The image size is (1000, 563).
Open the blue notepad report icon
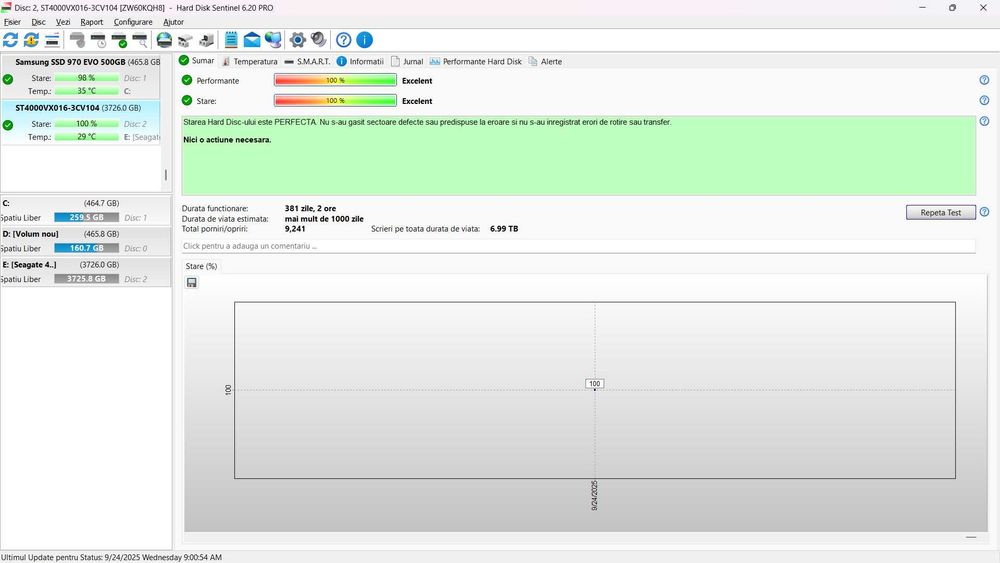tap(231, 40)
